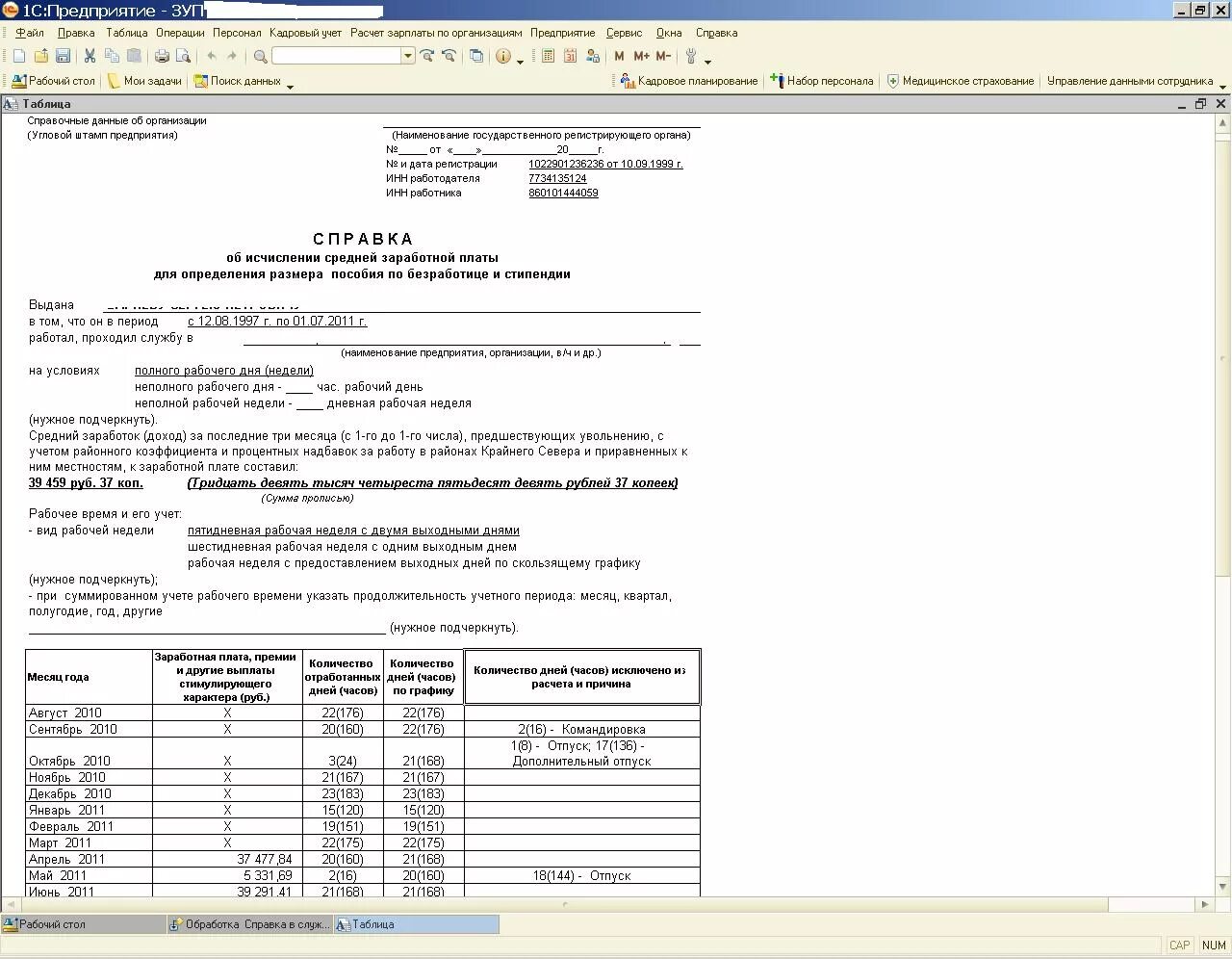
Task: Click the Find previous icon
Action: (x=449, y=56)
